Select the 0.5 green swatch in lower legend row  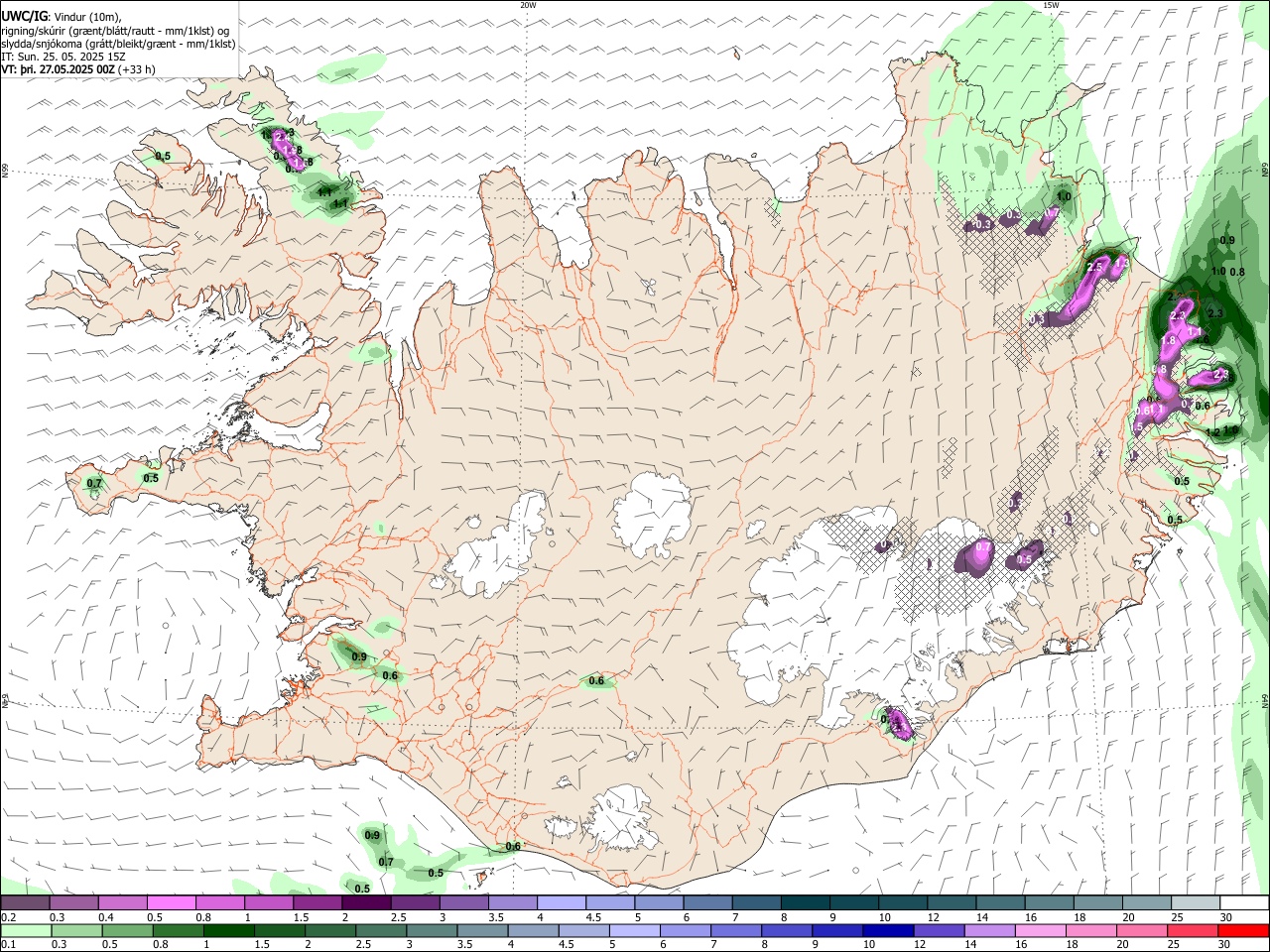pos(127,931)
